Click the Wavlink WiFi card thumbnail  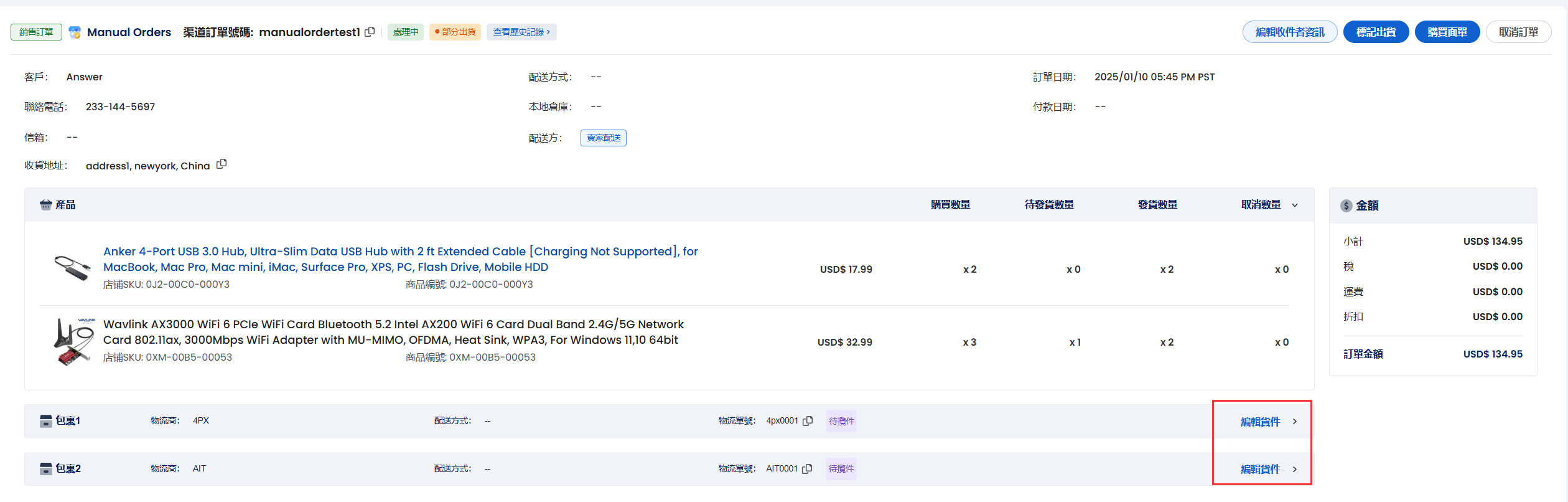[x=73, y=341]
